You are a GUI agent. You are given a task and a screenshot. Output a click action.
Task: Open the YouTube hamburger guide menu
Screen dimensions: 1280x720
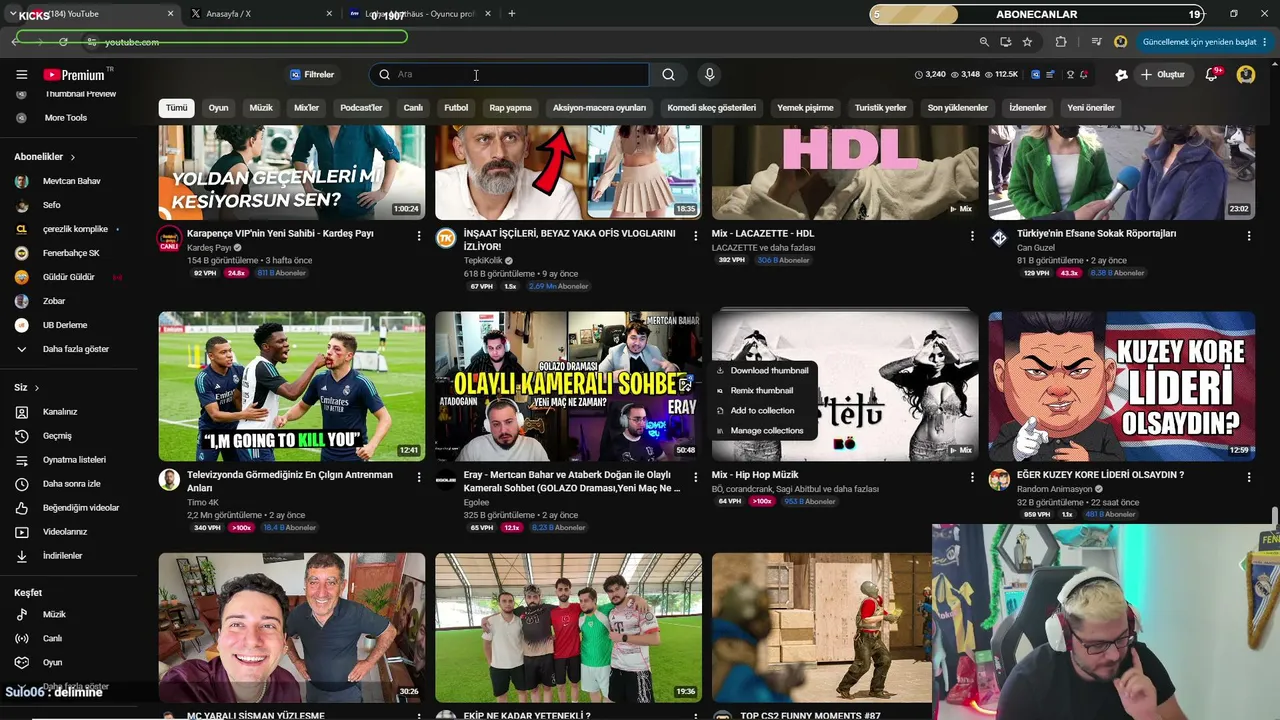(x=21, y=75)
